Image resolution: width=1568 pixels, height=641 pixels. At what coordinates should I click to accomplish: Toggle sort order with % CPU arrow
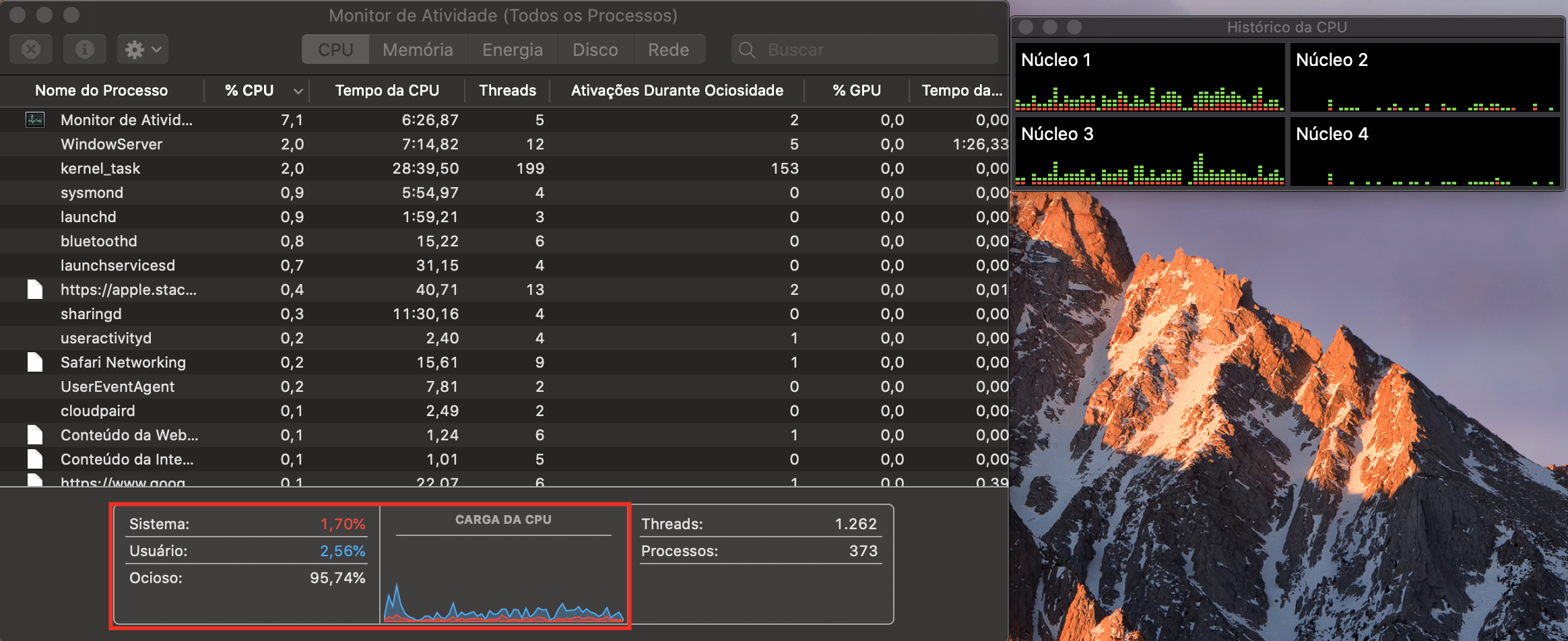[298, 91]
